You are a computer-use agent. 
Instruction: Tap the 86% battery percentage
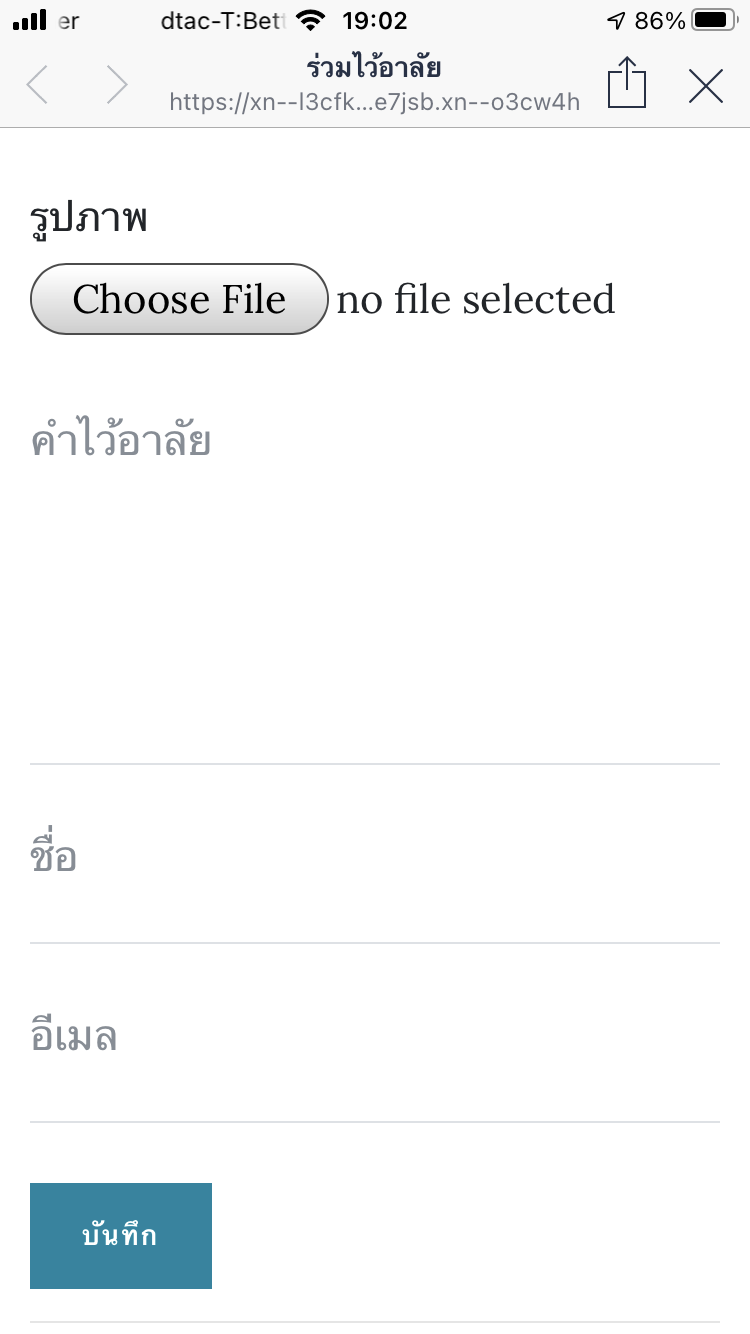click(660, 21)
